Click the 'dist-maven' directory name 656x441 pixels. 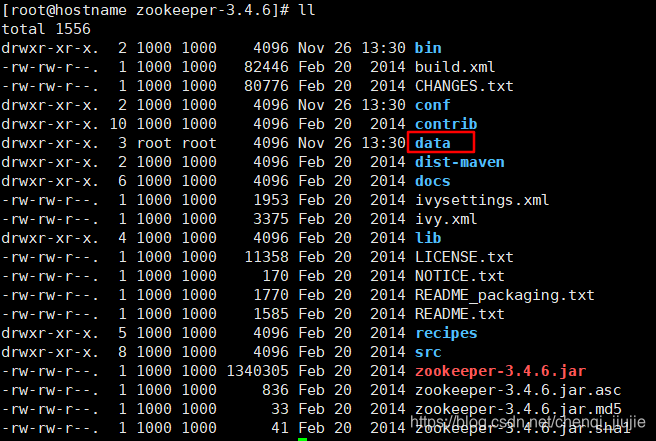tap(459, 162)
